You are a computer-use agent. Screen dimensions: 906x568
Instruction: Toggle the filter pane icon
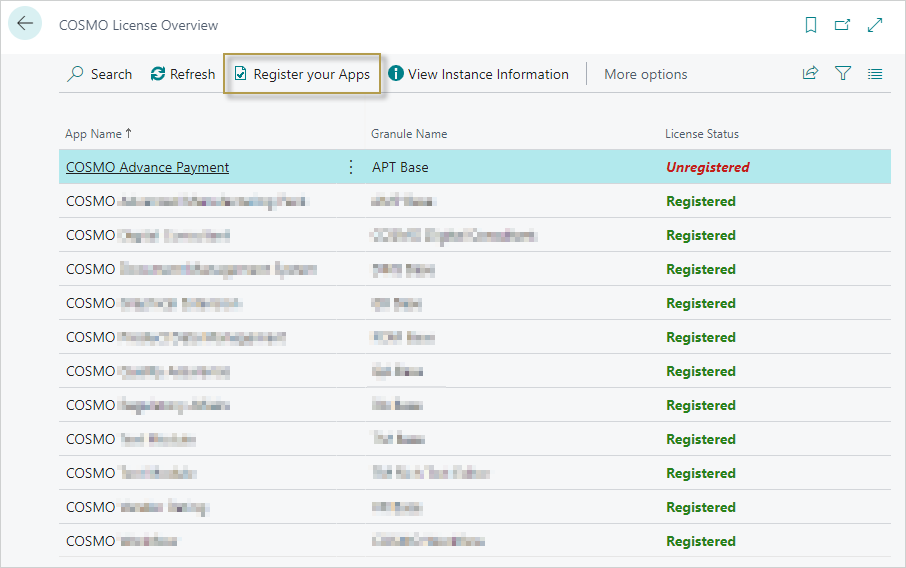point(843,74)
